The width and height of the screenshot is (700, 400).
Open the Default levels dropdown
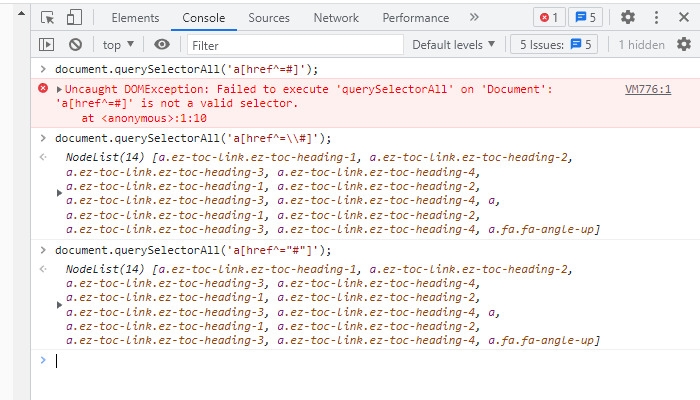453,44
